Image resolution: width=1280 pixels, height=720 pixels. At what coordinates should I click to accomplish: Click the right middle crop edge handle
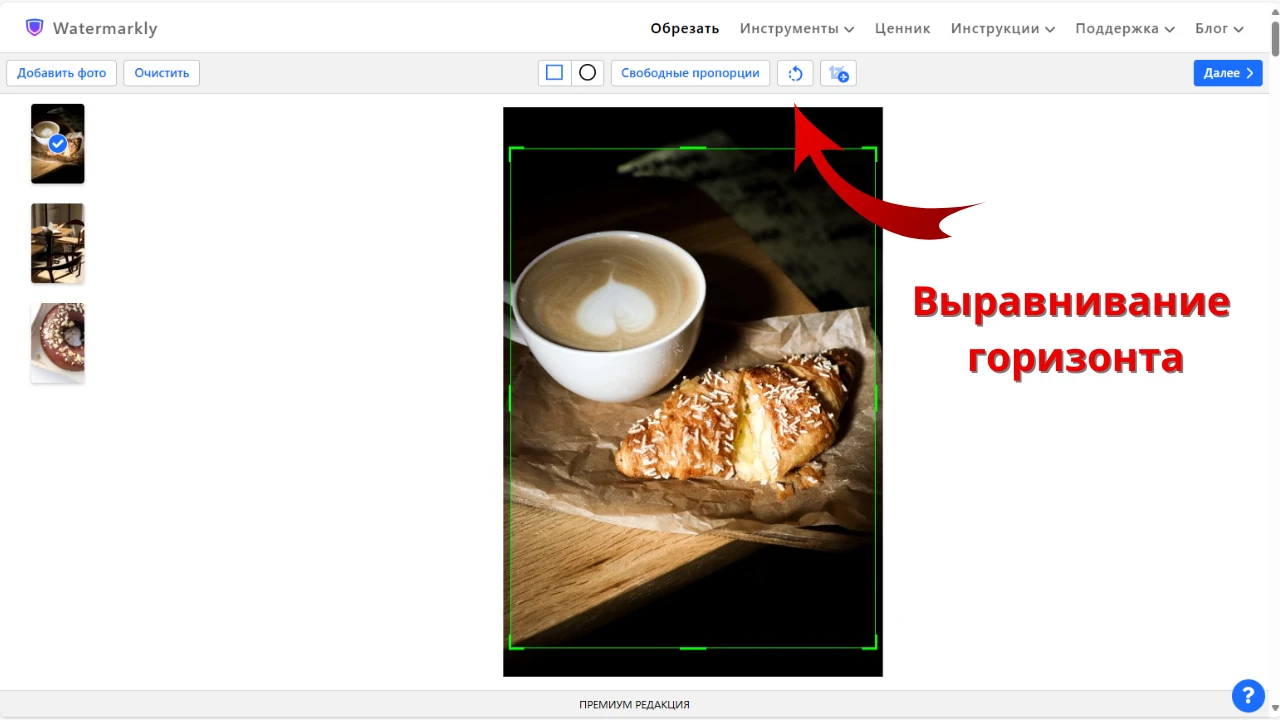(x=876, y=398)
